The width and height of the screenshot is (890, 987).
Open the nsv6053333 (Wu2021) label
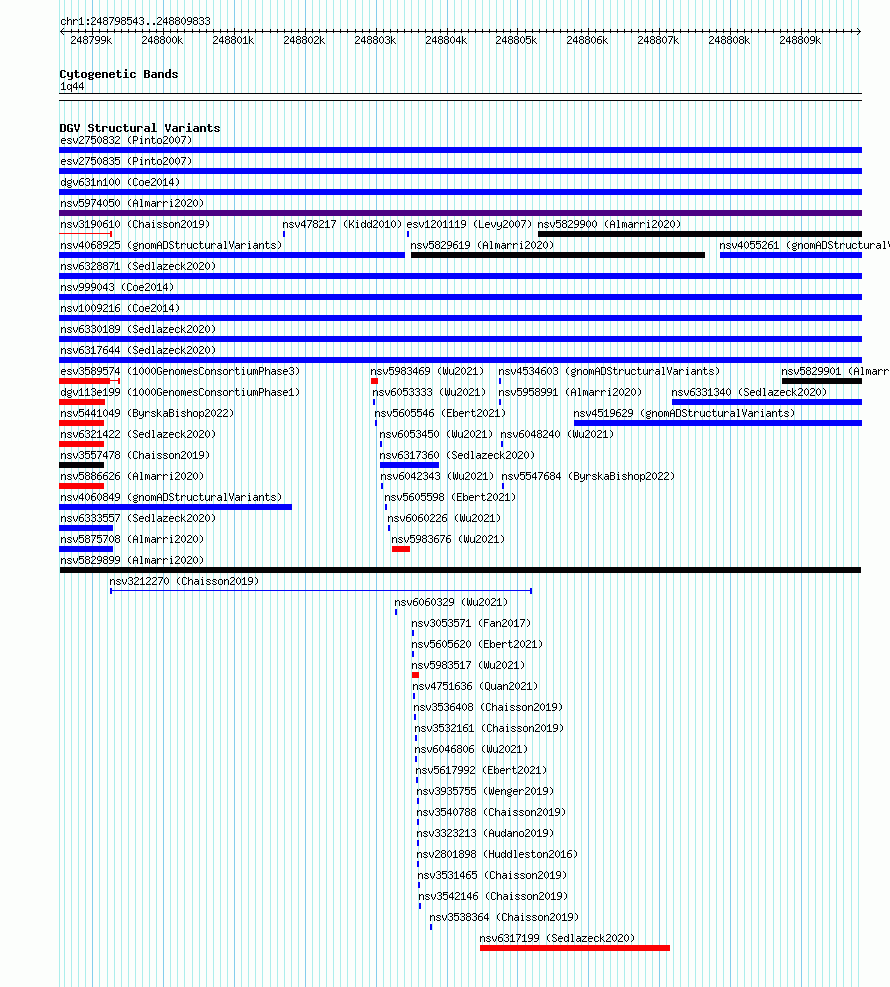click(x=429, y=392)
